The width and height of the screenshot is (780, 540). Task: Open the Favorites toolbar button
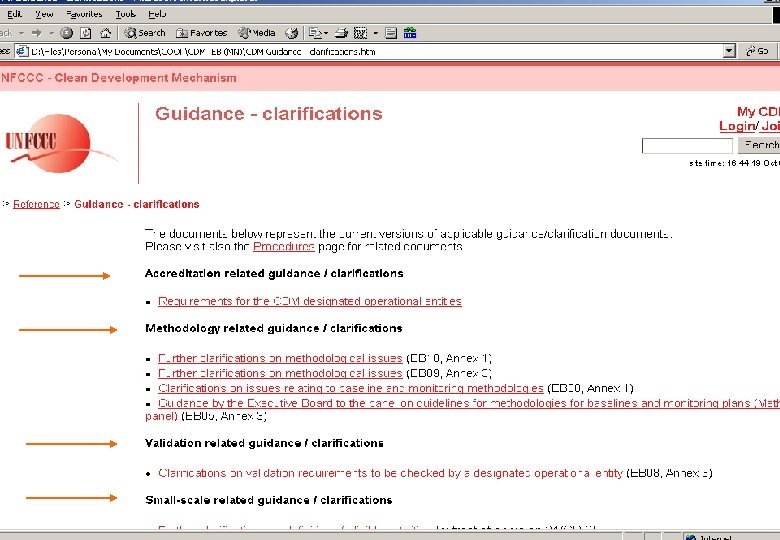(201, 33)
